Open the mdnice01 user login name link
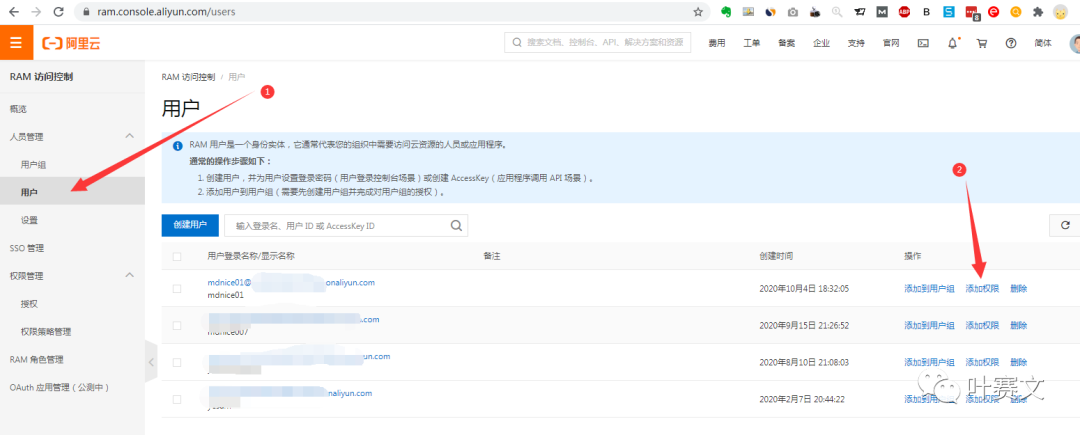The image size is (1080, 435). [291, 282]
